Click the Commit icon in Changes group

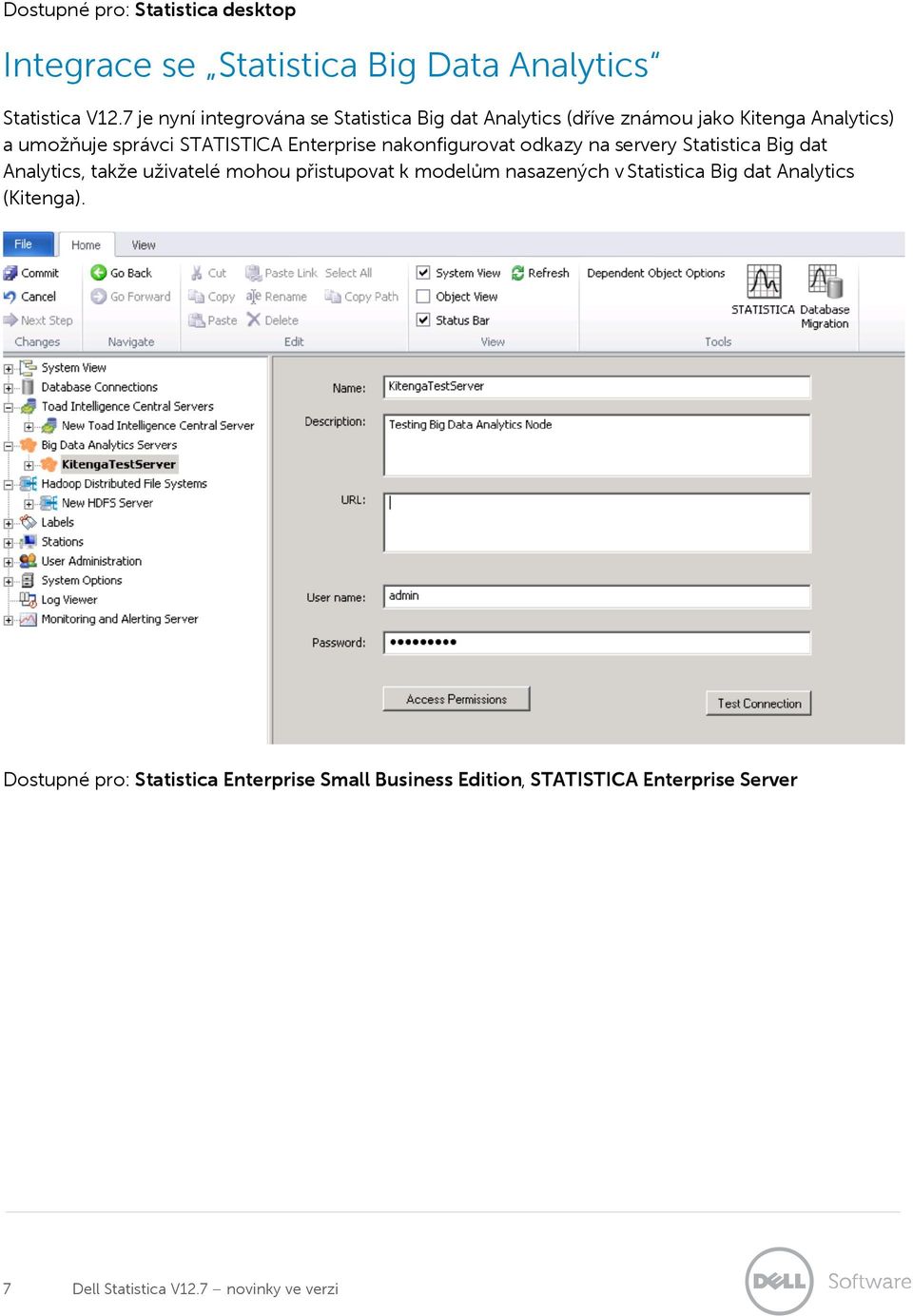point(10,273)
